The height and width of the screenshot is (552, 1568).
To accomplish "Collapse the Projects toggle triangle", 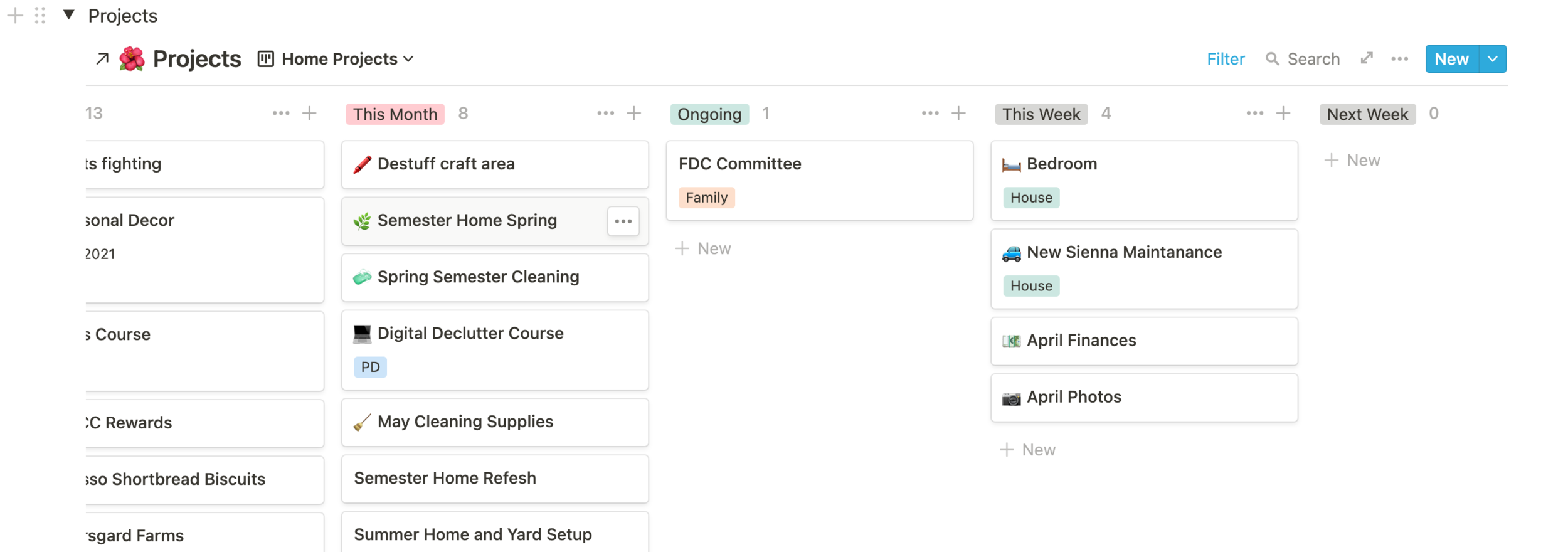I will click(x=69, y=15).
